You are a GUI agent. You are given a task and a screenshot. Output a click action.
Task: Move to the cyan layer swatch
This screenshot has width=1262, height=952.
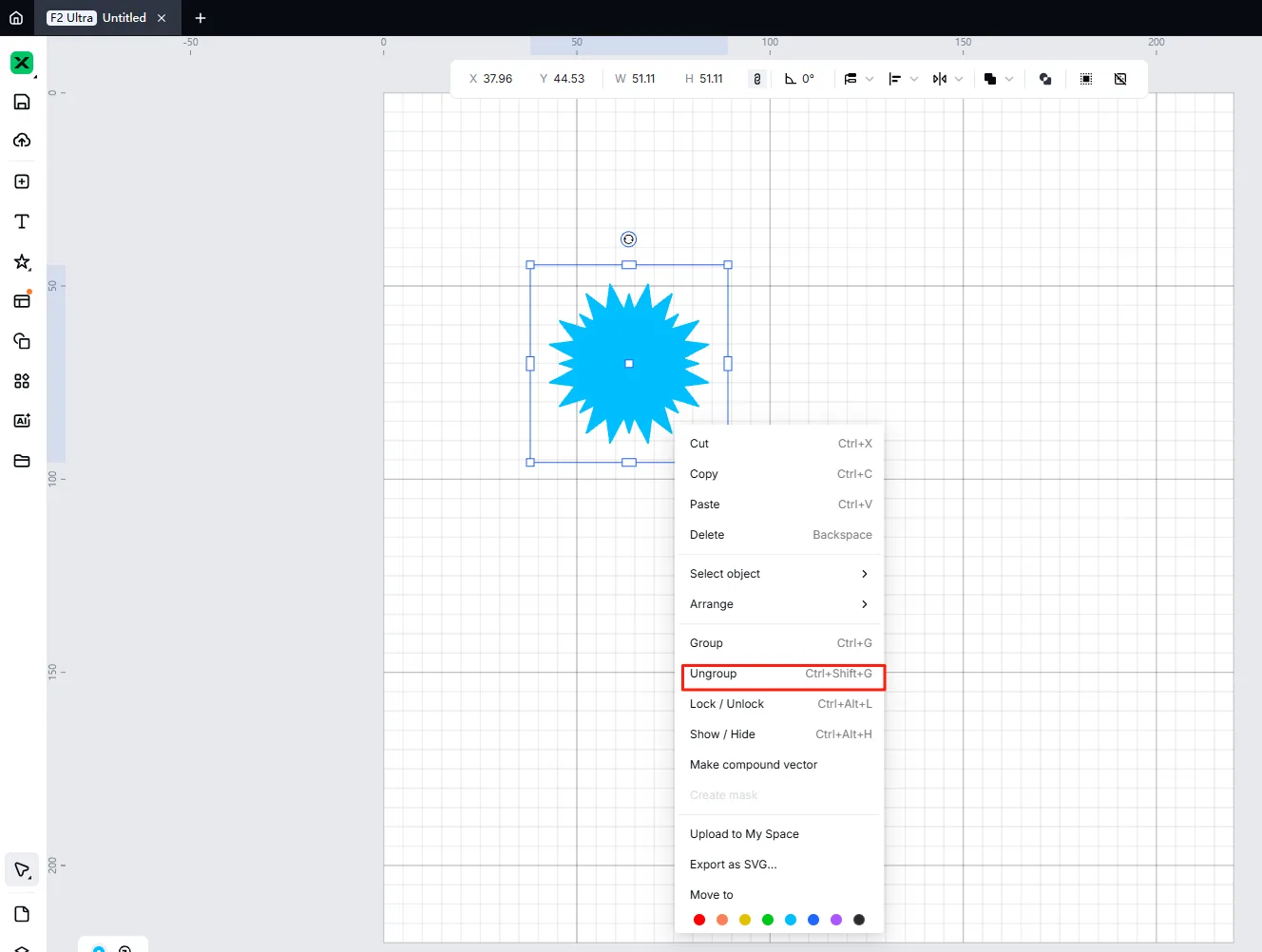[x=791, y=920]
